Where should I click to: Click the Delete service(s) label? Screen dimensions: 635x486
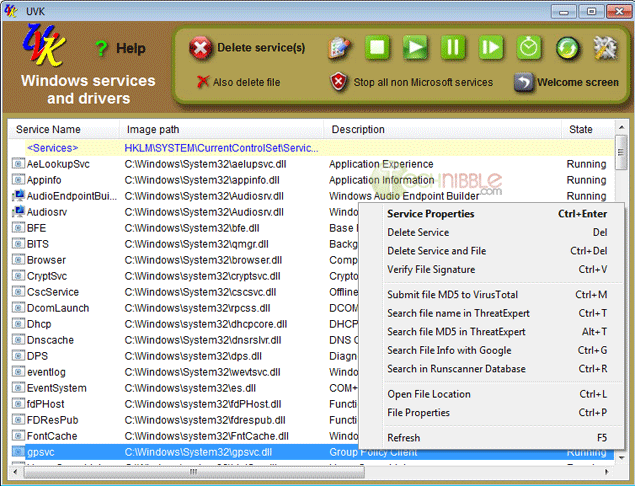261,48
